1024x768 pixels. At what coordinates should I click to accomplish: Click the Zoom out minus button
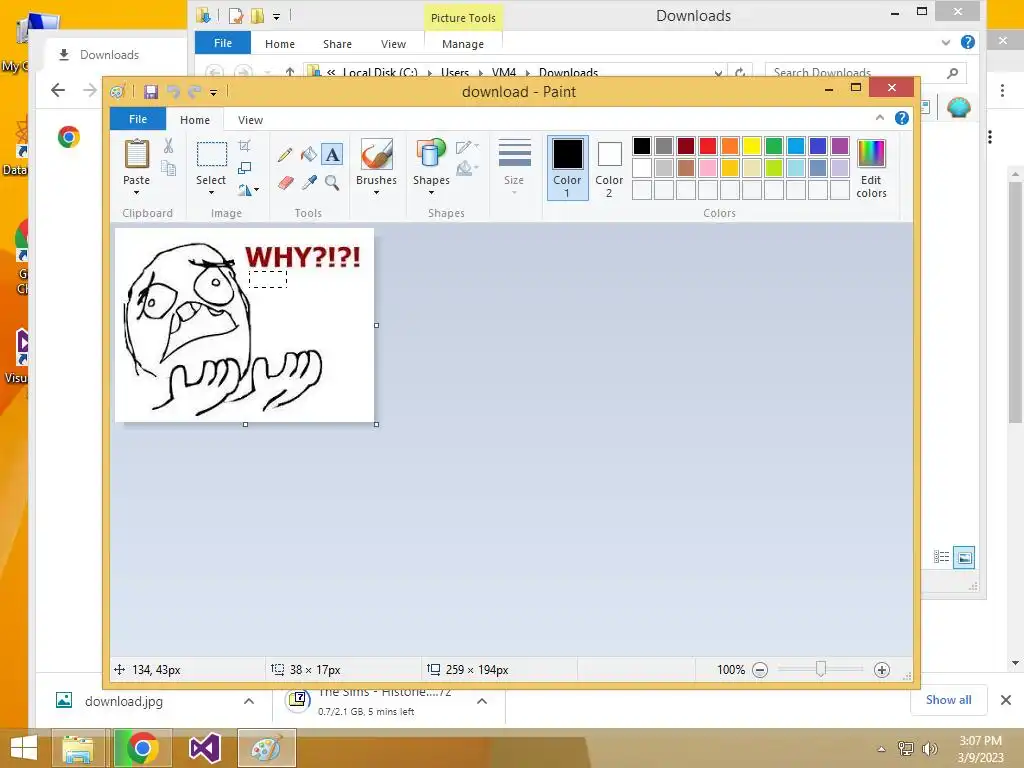tap(760, 670)
